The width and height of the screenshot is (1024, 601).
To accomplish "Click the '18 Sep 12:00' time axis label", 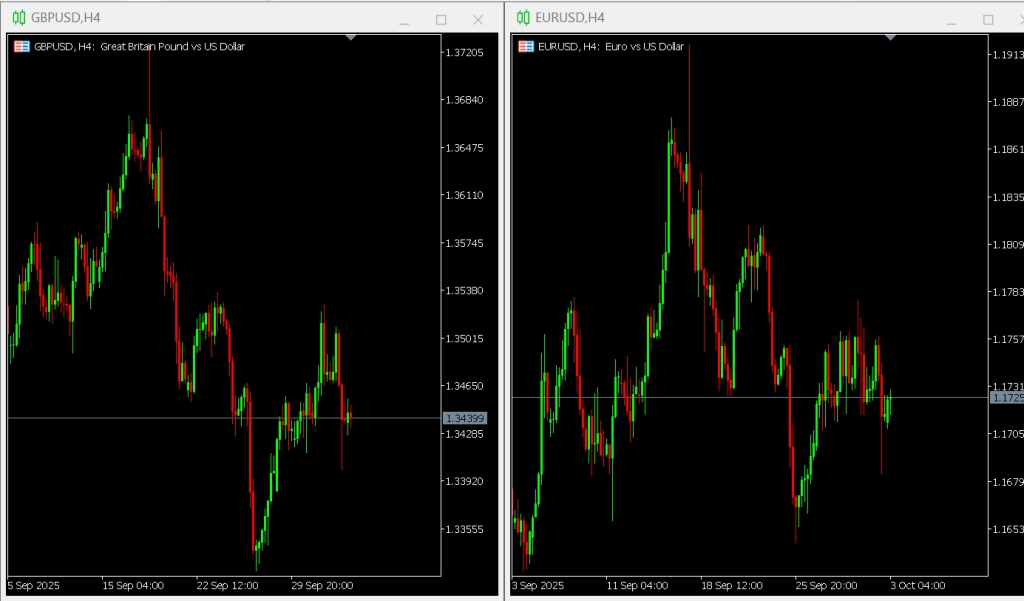I will pos(732,585).
